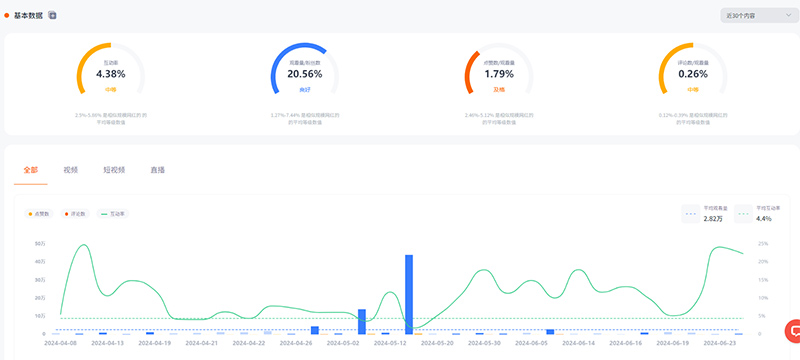Click the 2024-06-19 axis date
The height and width of the screenshot is (360, 800).
[672, 343]
